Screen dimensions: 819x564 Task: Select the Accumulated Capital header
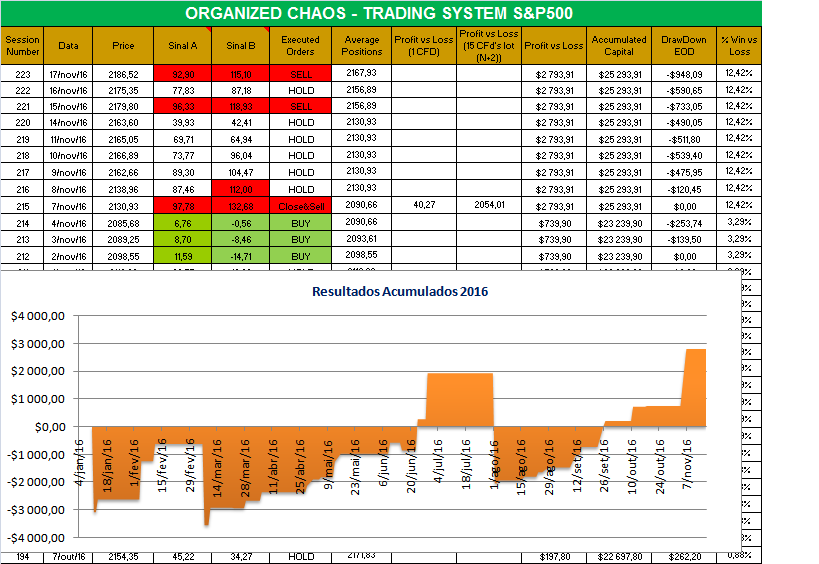[619, 45]
